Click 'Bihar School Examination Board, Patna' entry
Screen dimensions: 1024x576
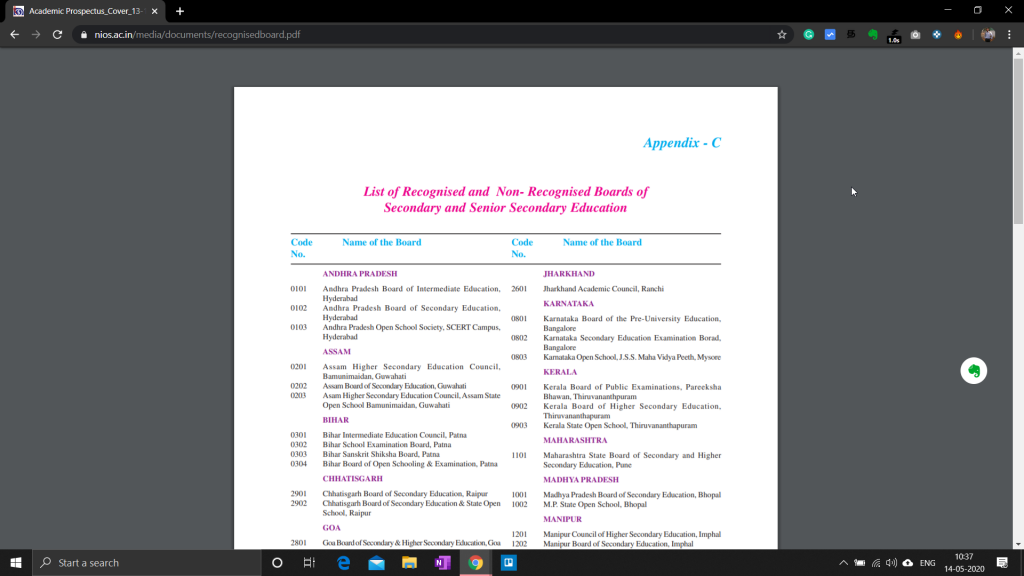(387, 445)
